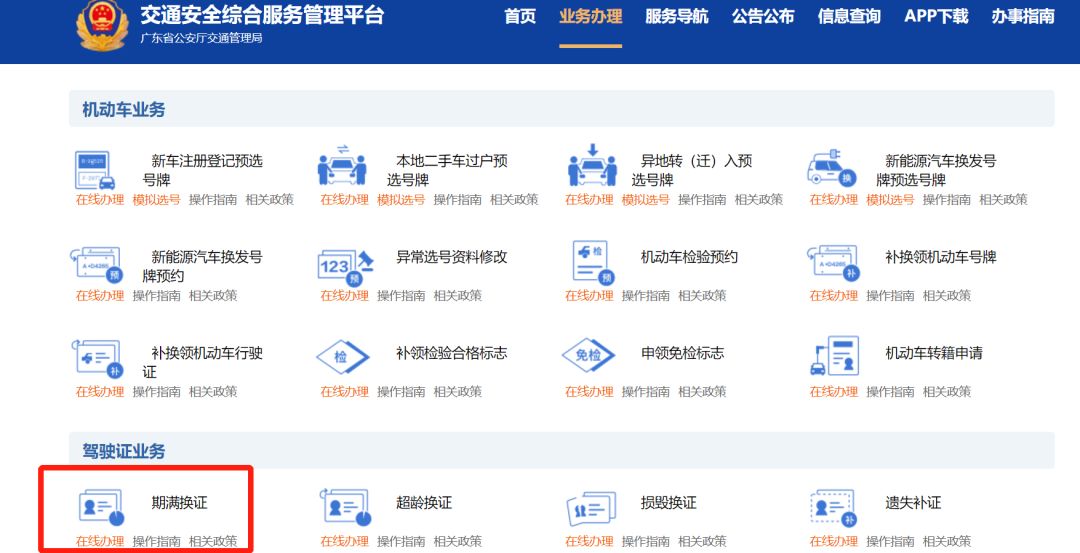Open 相关政策 under 新能源汽车换发号牌预约
The image size is (1080, 553).
(x=213, y=295)
